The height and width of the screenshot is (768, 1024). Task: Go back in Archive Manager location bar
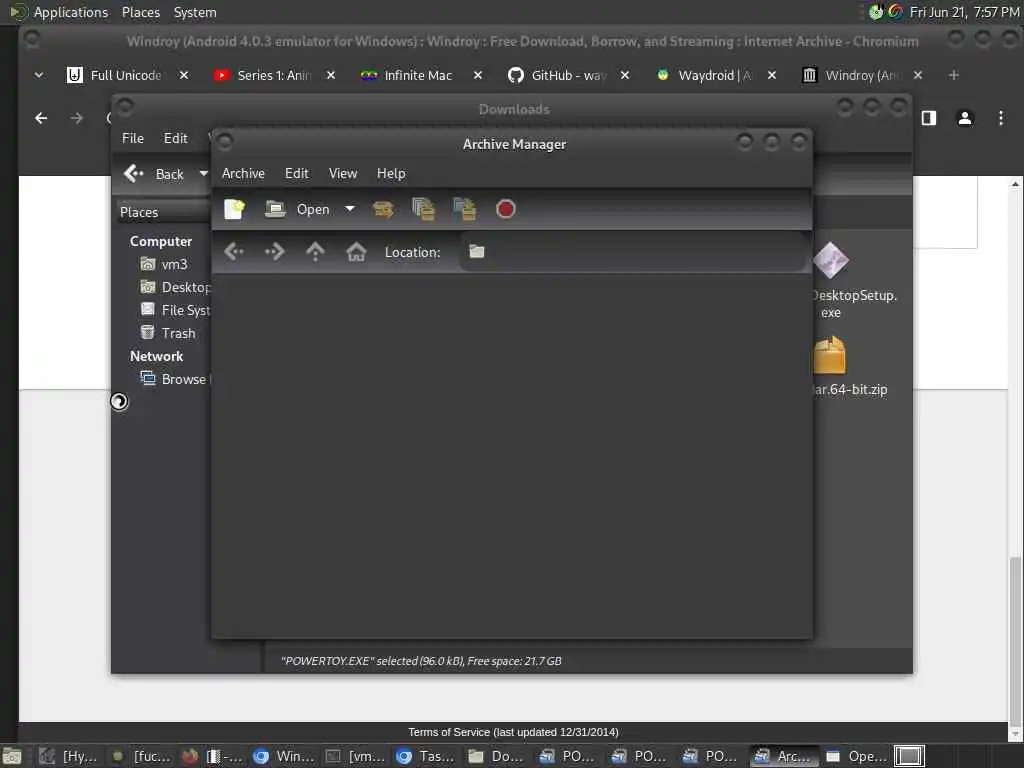click(234, 251)
